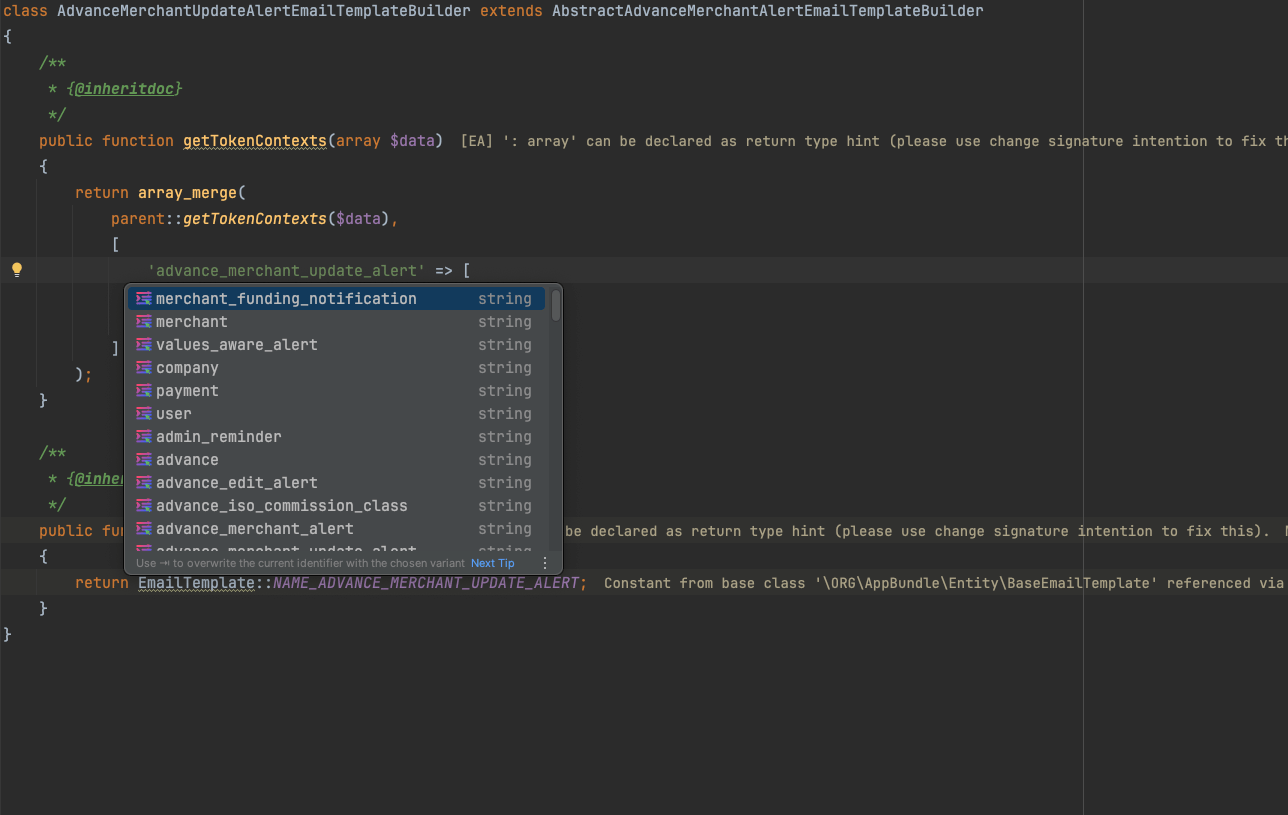Image resolution: width=1288 pixels, height=815 pixels.
Task: Click the $data parameter in function signature
Action: tap(411, 141)
